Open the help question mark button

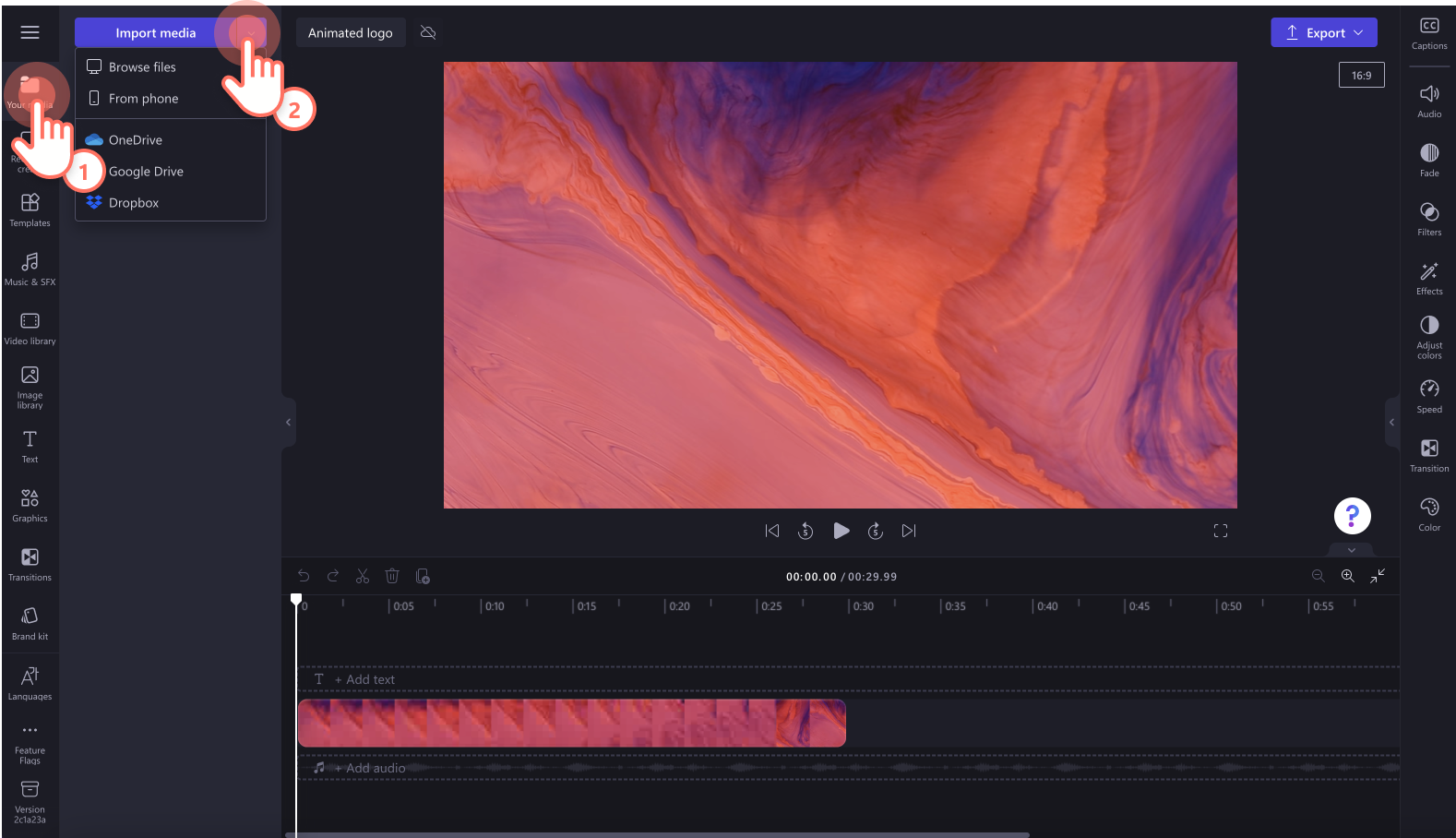tap(1352, 516)
